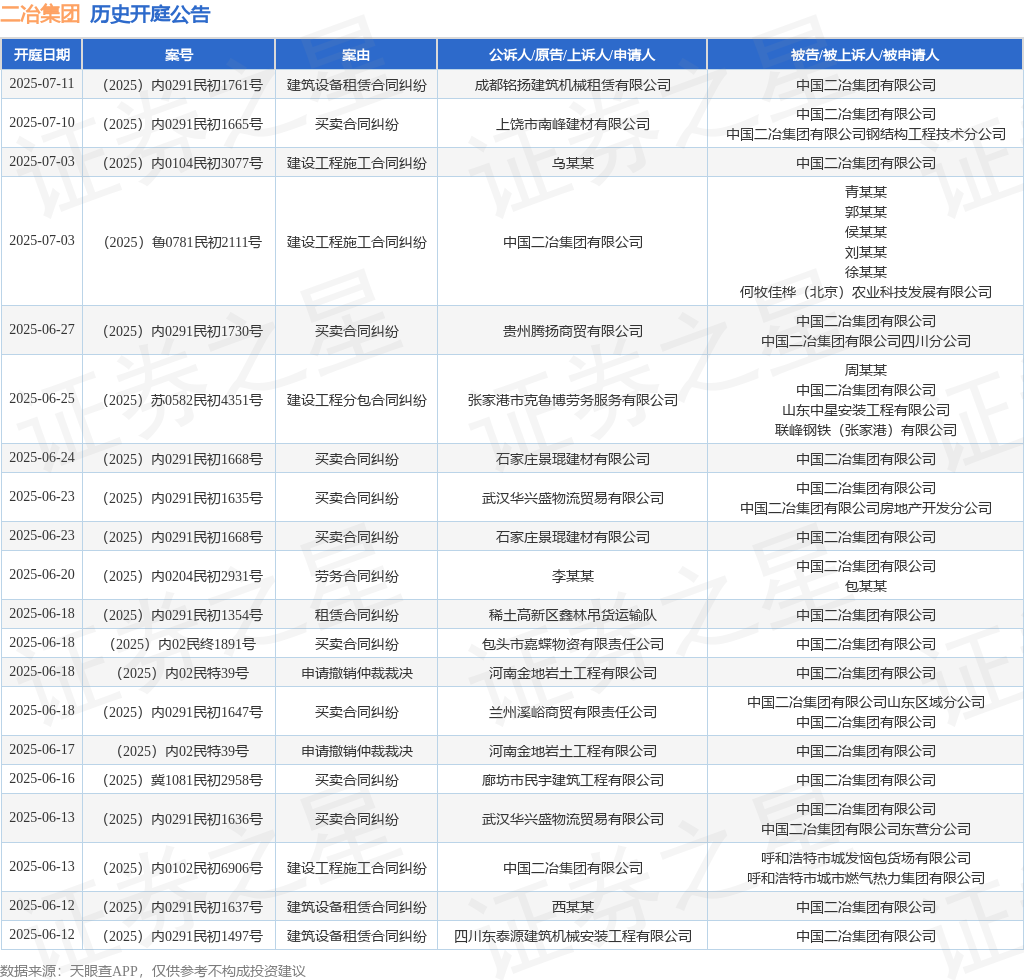Open plaintiff 成都铭扬建筑机械租赁有限公司
Image resolution: width=1024 pixels, height=980 pixels.
click(572, 85)
